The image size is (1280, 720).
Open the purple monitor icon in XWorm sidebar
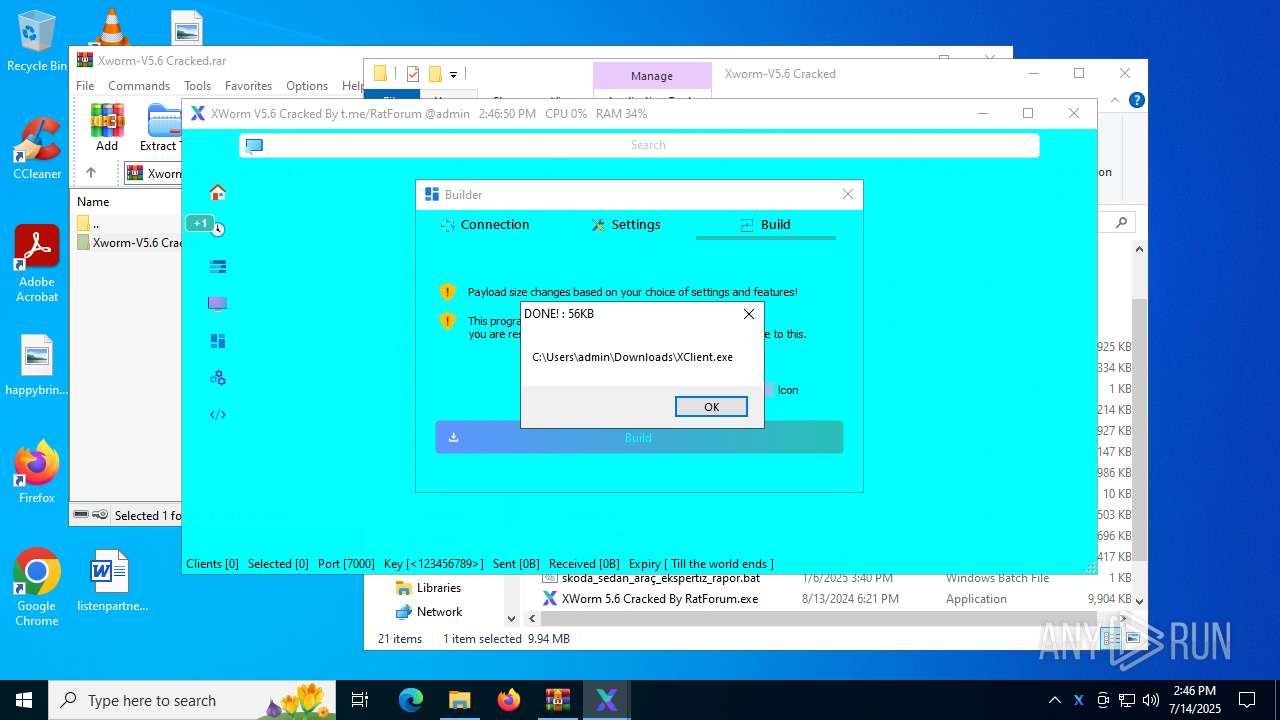[218, 303]
